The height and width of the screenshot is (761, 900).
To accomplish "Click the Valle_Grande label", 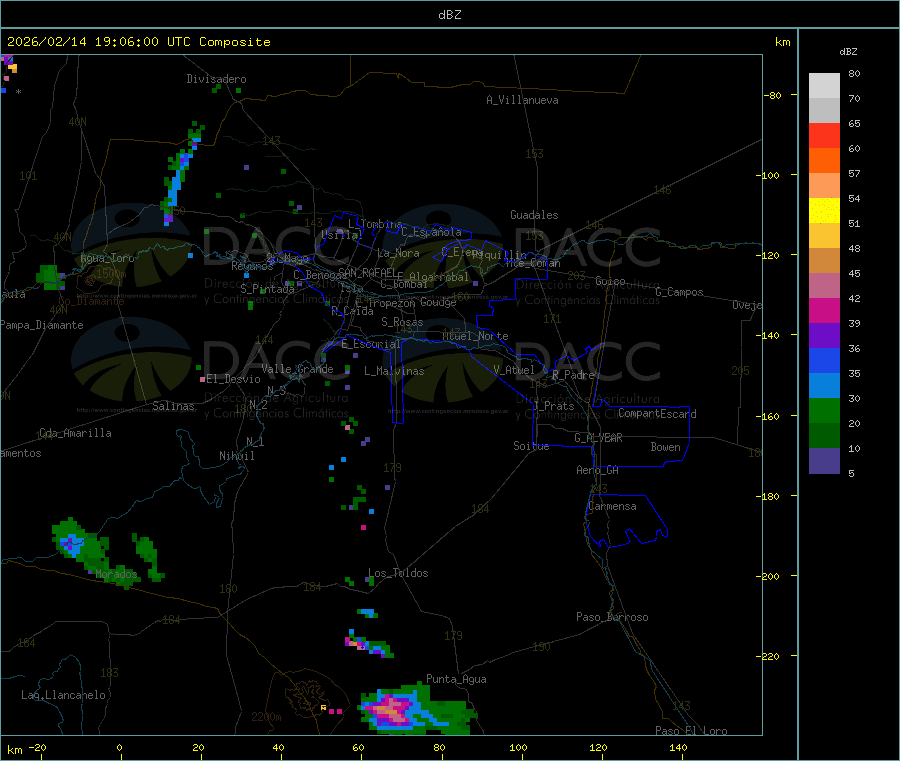I will point(297,369).
